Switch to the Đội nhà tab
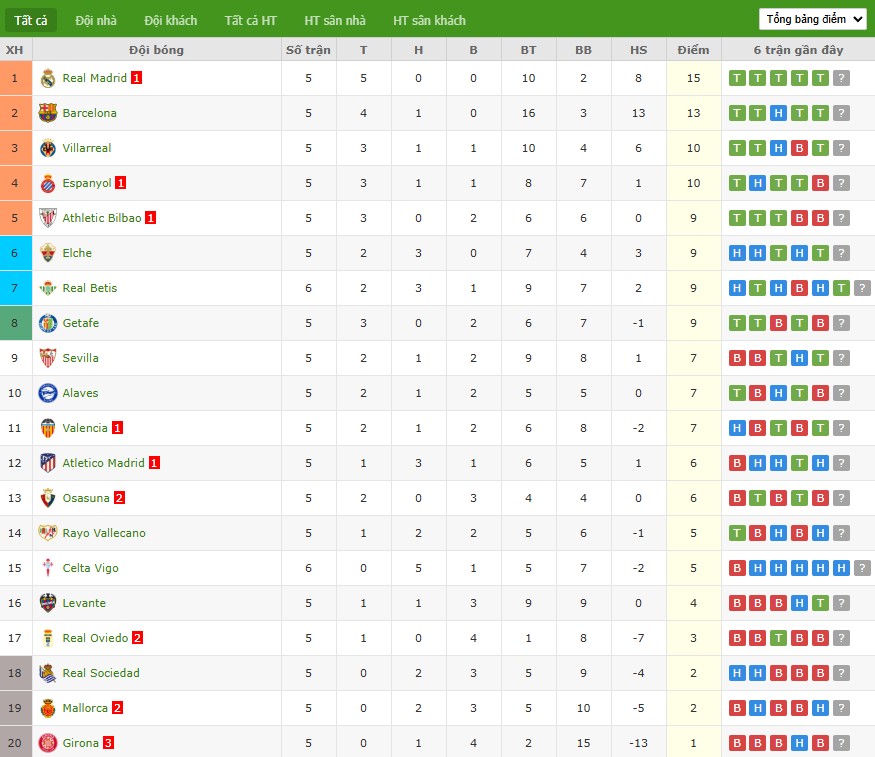 [x=96, y=20]
